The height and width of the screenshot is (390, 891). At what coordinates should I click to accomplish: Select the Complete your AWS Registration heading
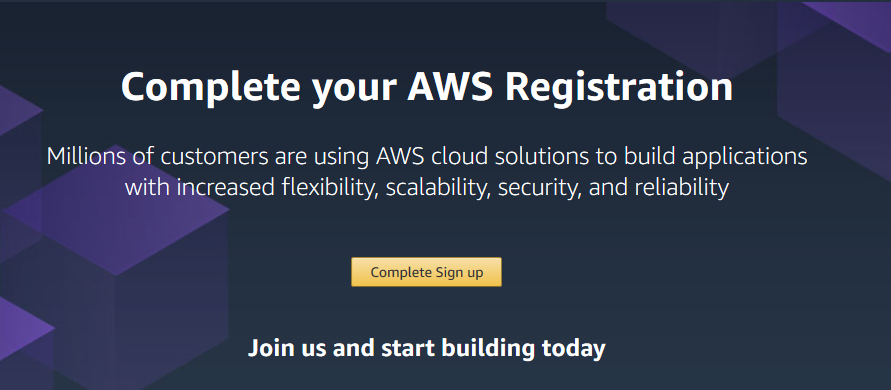(x=427, y=88)
